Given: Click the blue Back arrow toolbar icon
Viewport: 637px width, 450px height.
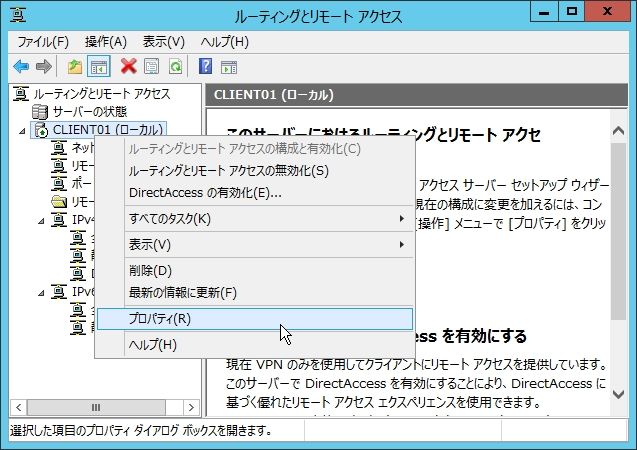Looking at the screenshot, I should tap(21, 66).
